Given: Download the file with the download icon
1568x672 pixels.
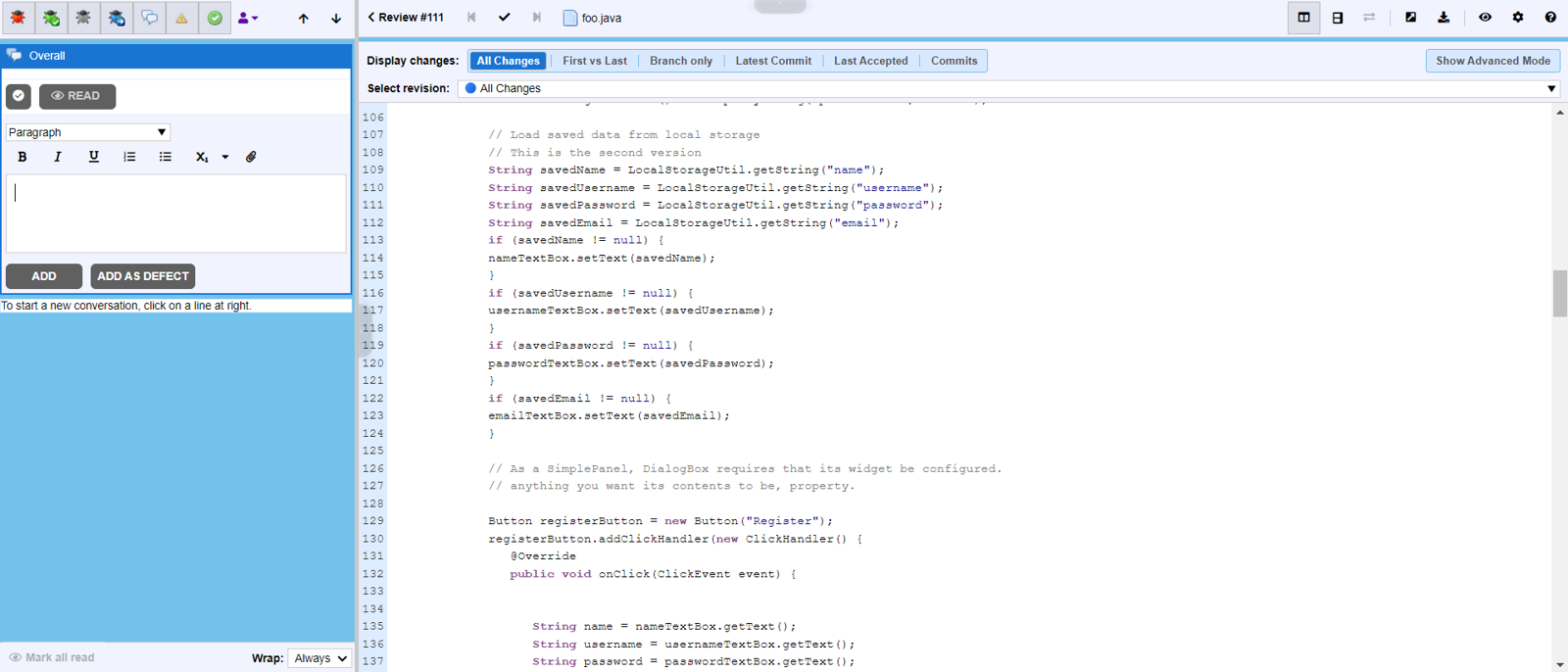Looking at the screenshot, I should tap(1444, 18).
